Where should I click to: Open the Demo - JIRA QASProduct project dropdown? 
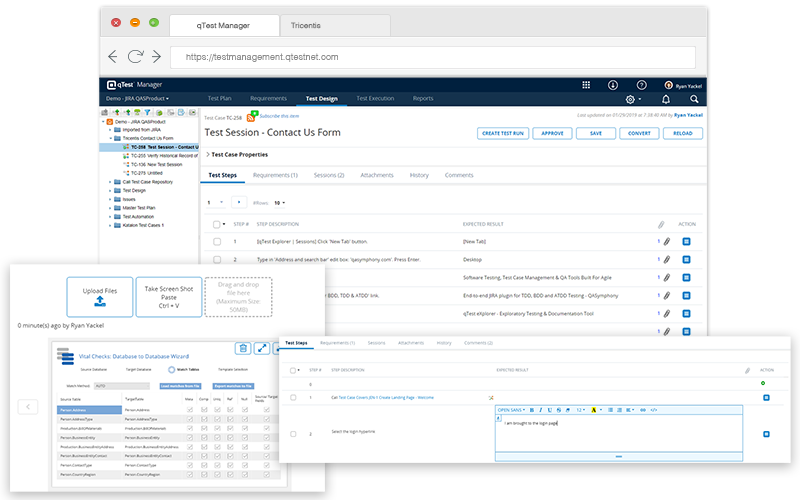pos(137,99)
